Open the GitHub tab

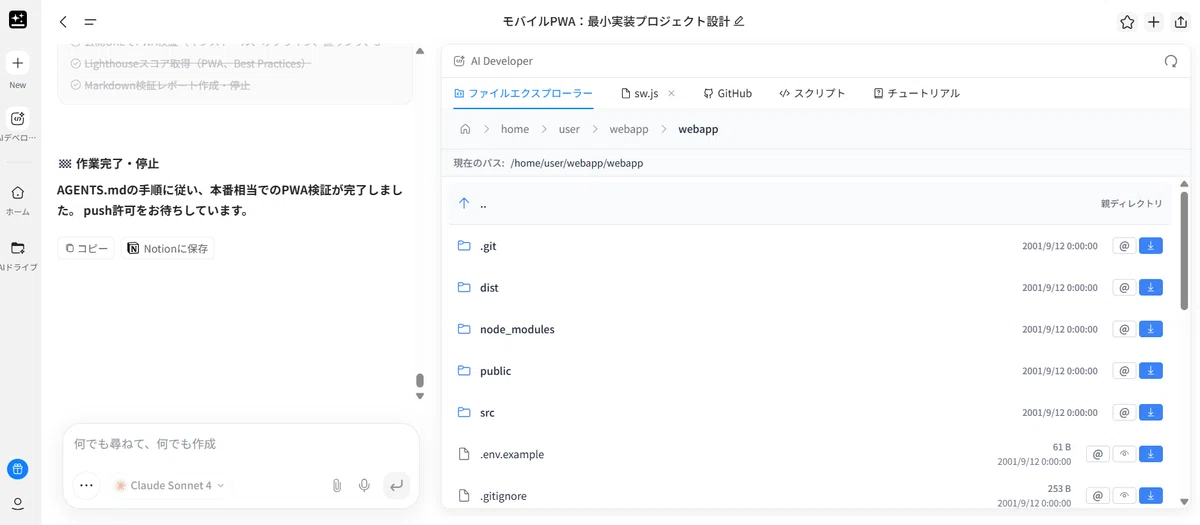tap(727, 93)
